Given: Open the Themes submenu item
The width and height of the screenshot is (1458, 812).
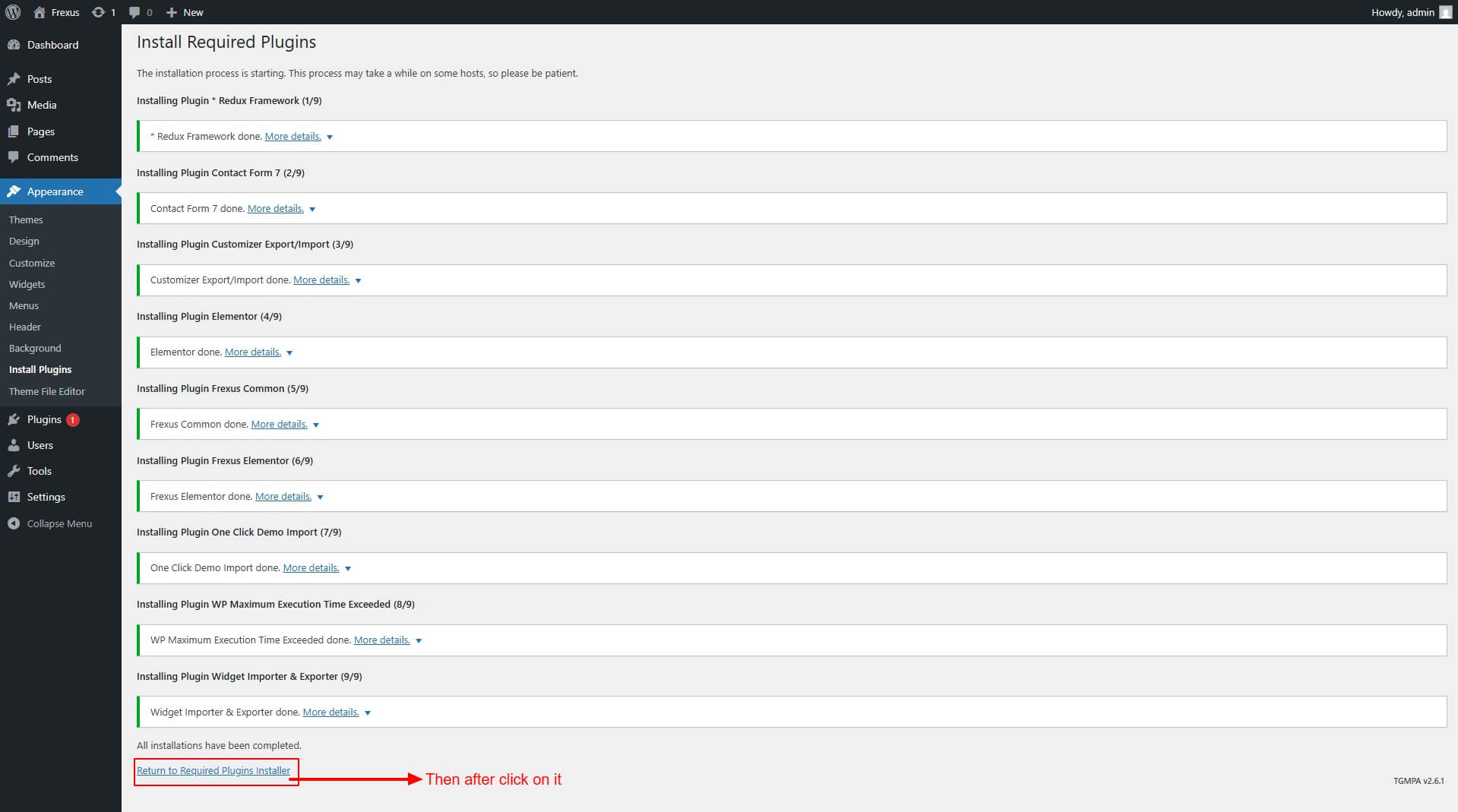Looking at the screenshot, I should coord(26,220).
